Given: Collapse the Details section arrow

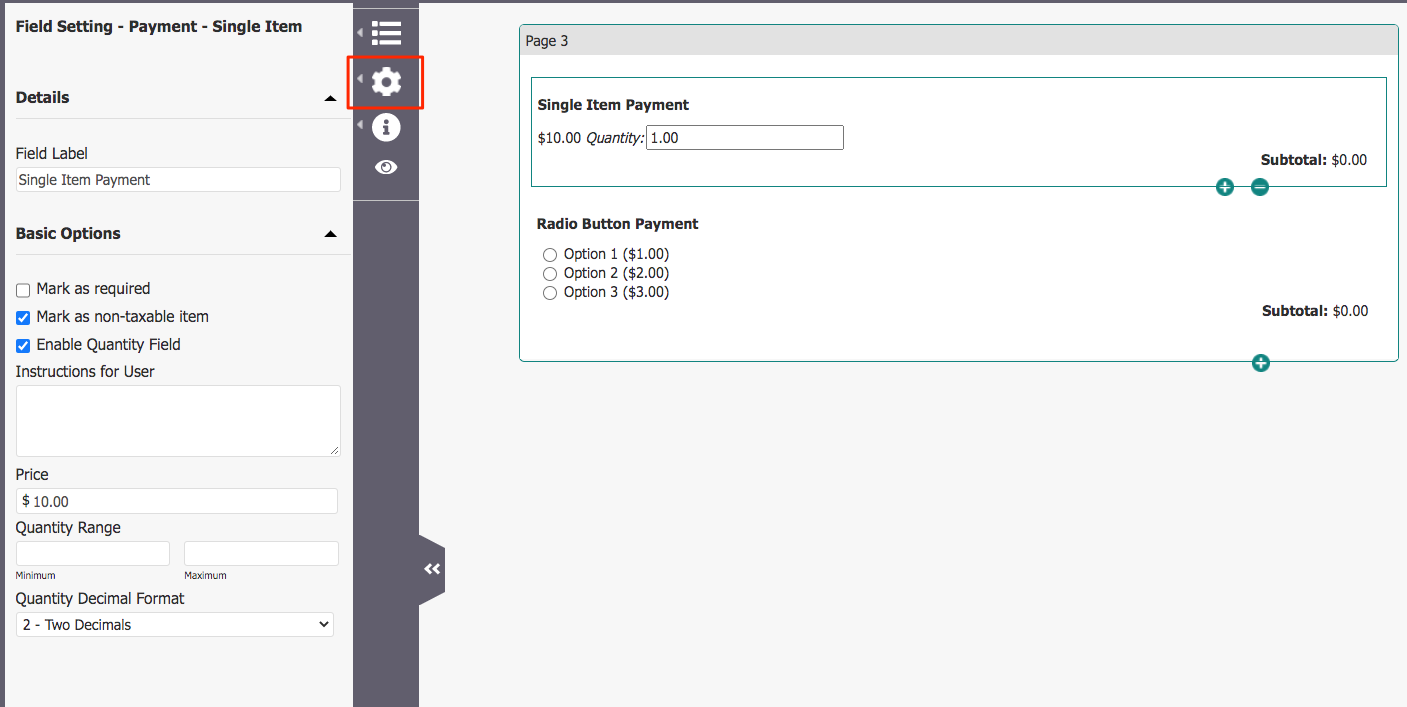Looking at the screenshot, I should click(330, 99).
